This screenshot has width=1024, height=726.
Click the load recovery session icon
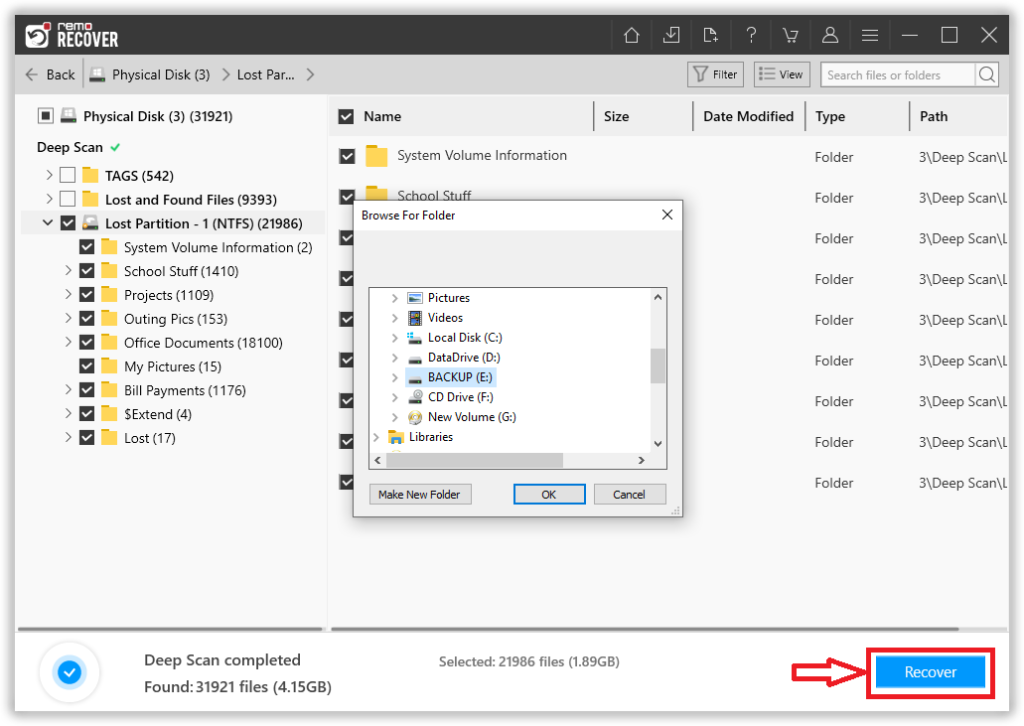click(x=711, y=35)
